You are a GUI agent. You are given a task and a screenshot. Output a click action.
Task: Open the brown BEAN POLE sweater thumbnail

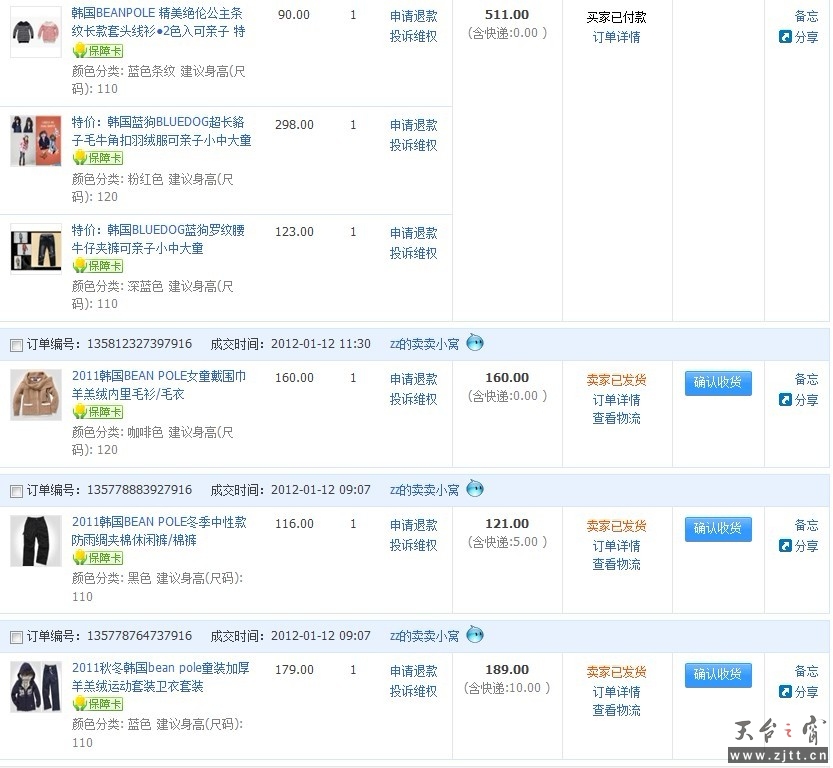pos(36,394)
